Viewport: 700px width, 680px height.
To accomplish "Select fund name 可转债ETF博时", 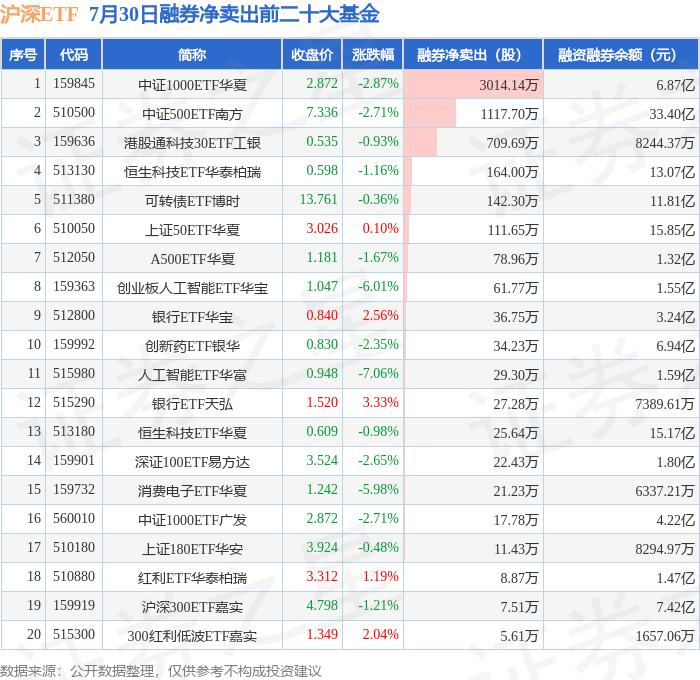I will pyautogui.click(x=192, y=200).
